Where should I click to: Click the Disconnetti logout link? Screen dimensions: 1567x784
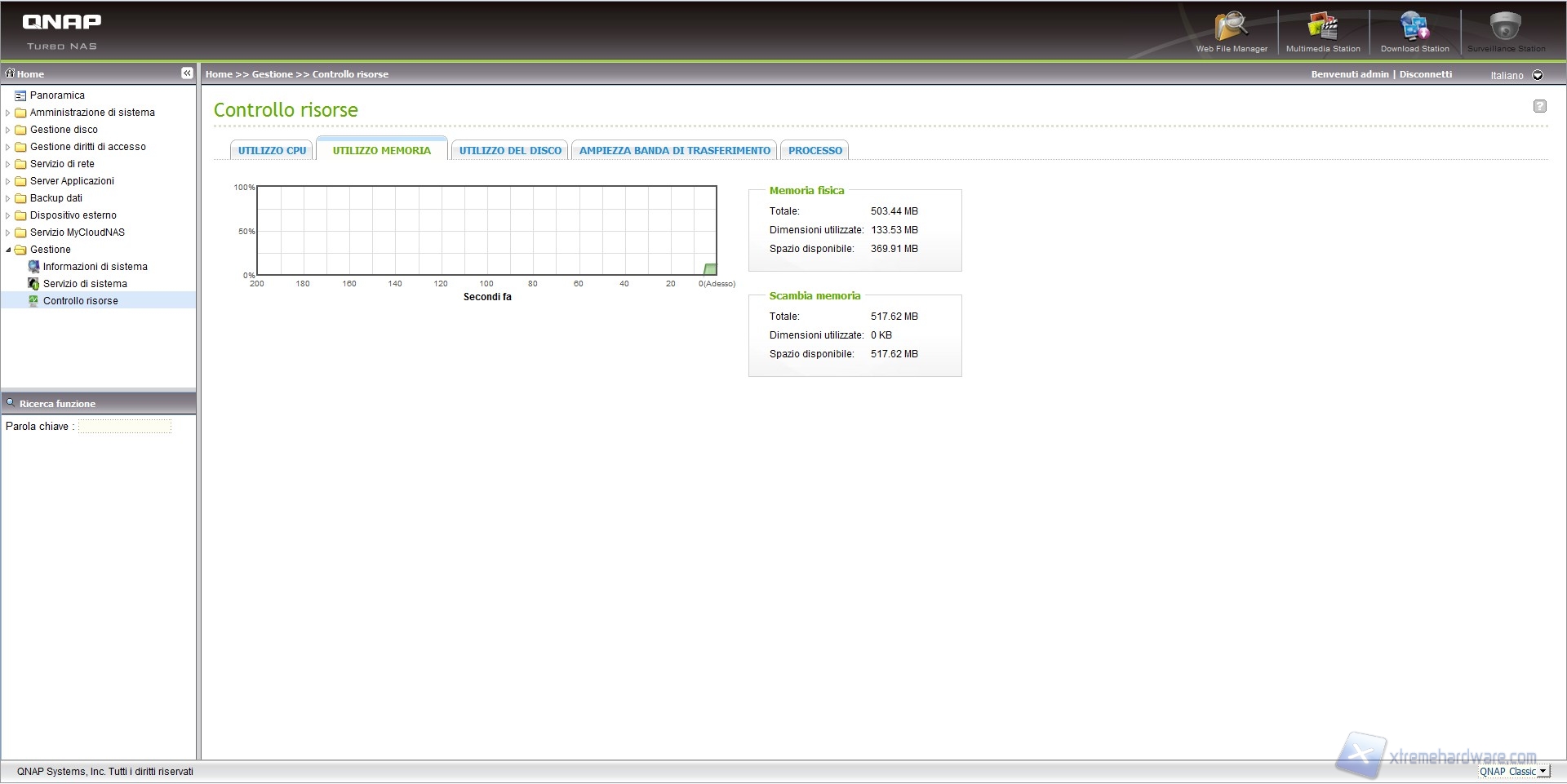1425,74
